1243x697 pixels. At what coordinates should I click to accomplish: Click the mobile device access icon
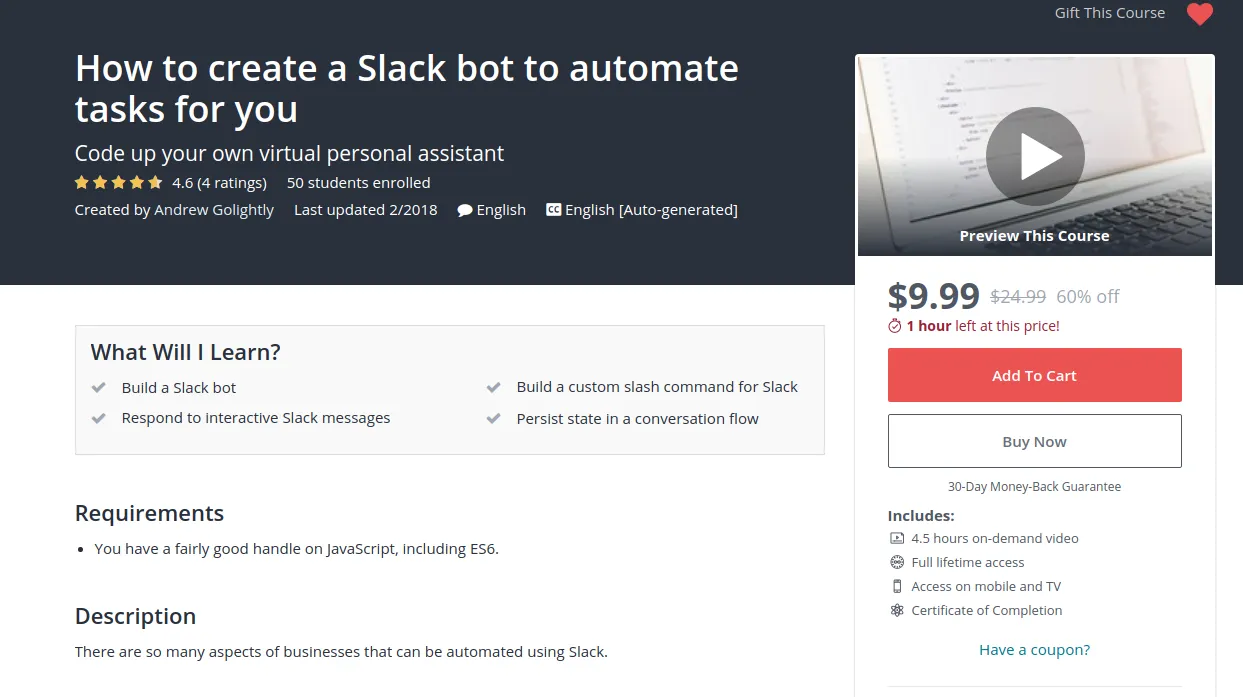897,586
